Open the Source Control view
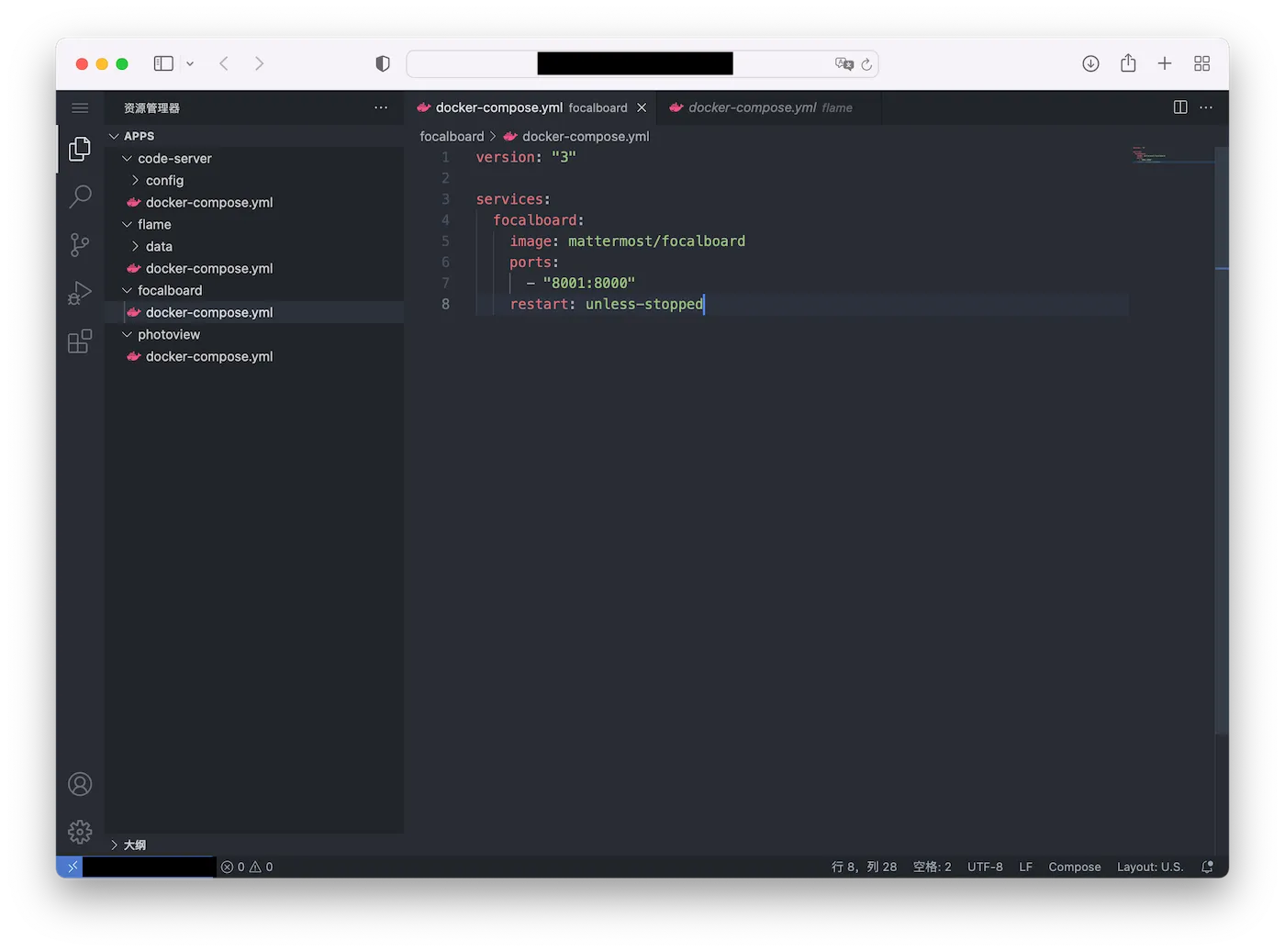 click(x=80, y=245)
